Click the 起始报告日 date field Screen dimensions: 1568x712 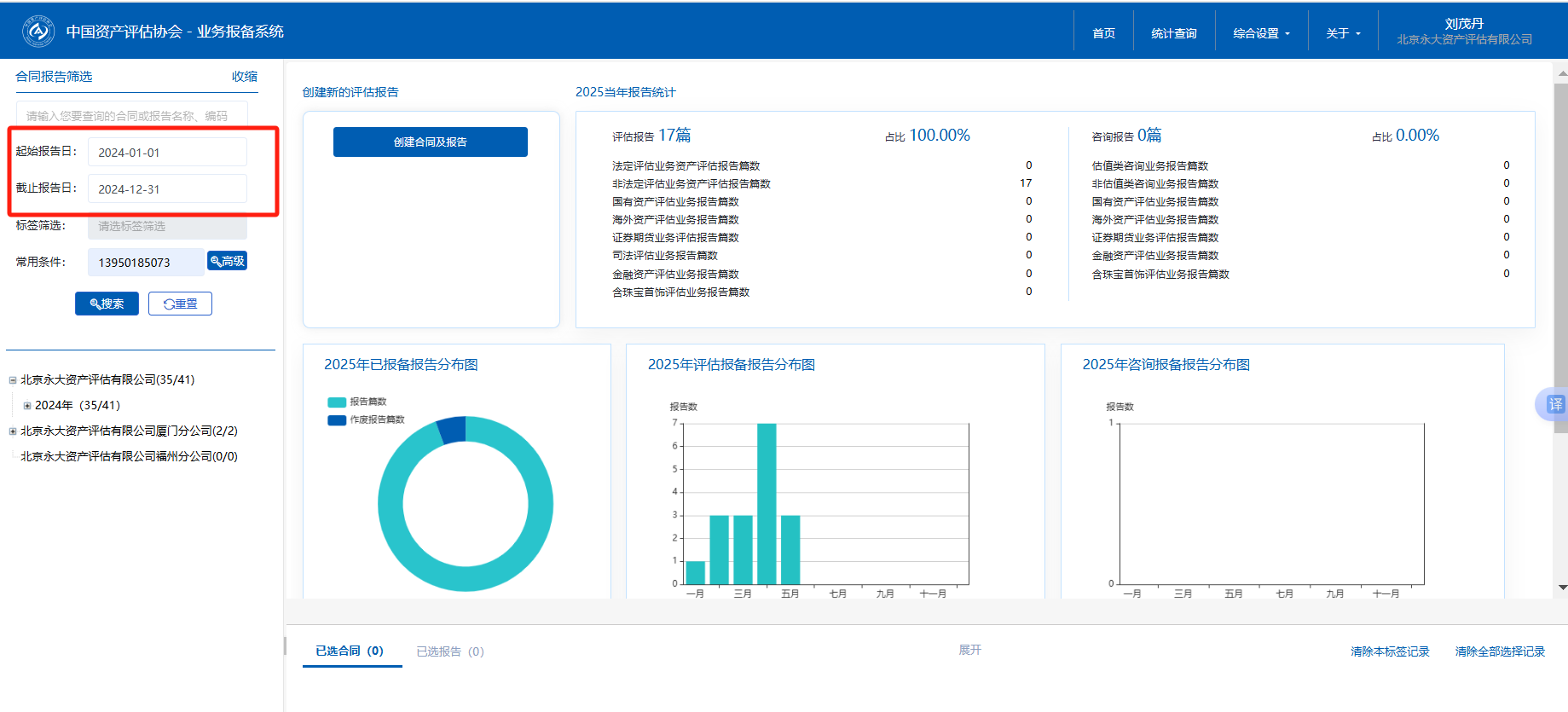[x=167, y=153]
